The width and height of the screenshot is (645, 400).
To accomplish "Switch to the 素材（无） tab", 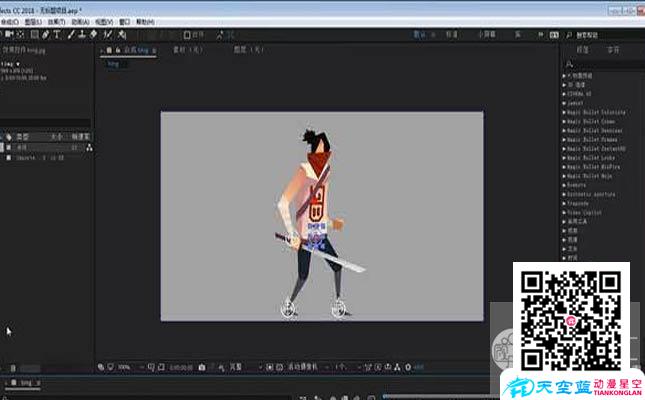I will (x=188, y=50).
